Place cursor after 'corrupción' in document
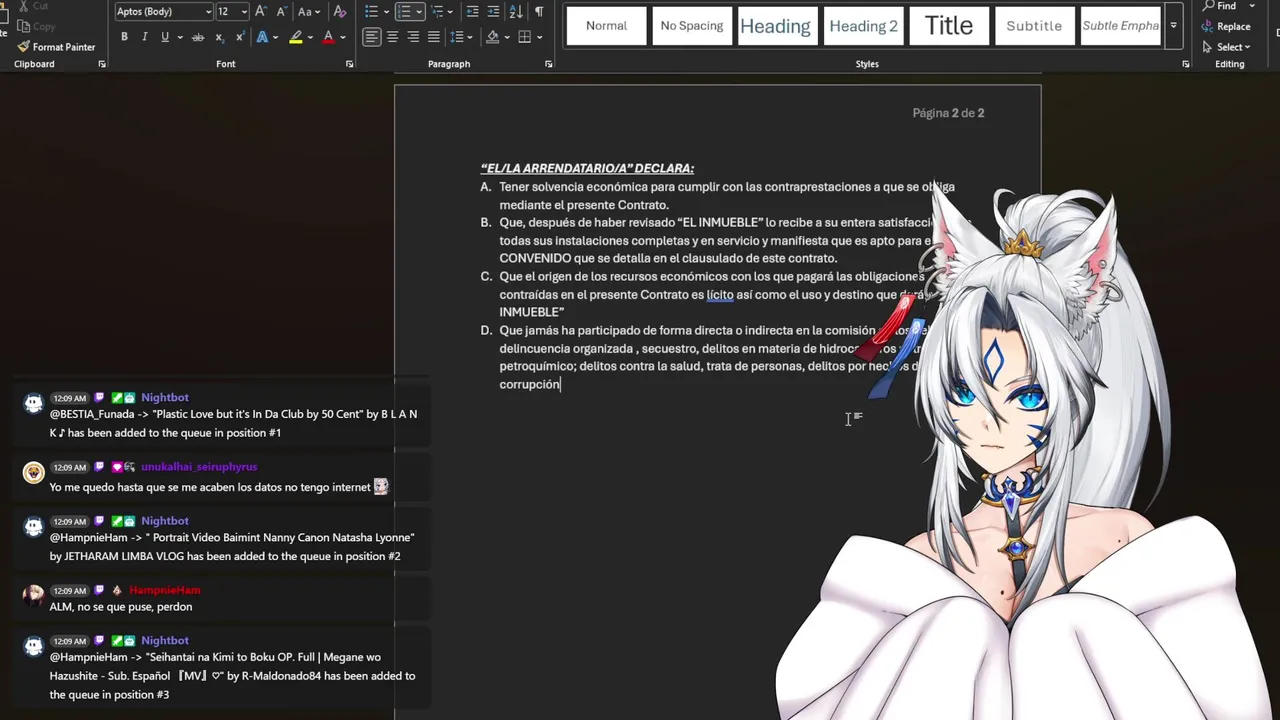Screen dimensions: 1280x720 click(x=562, y=385)
